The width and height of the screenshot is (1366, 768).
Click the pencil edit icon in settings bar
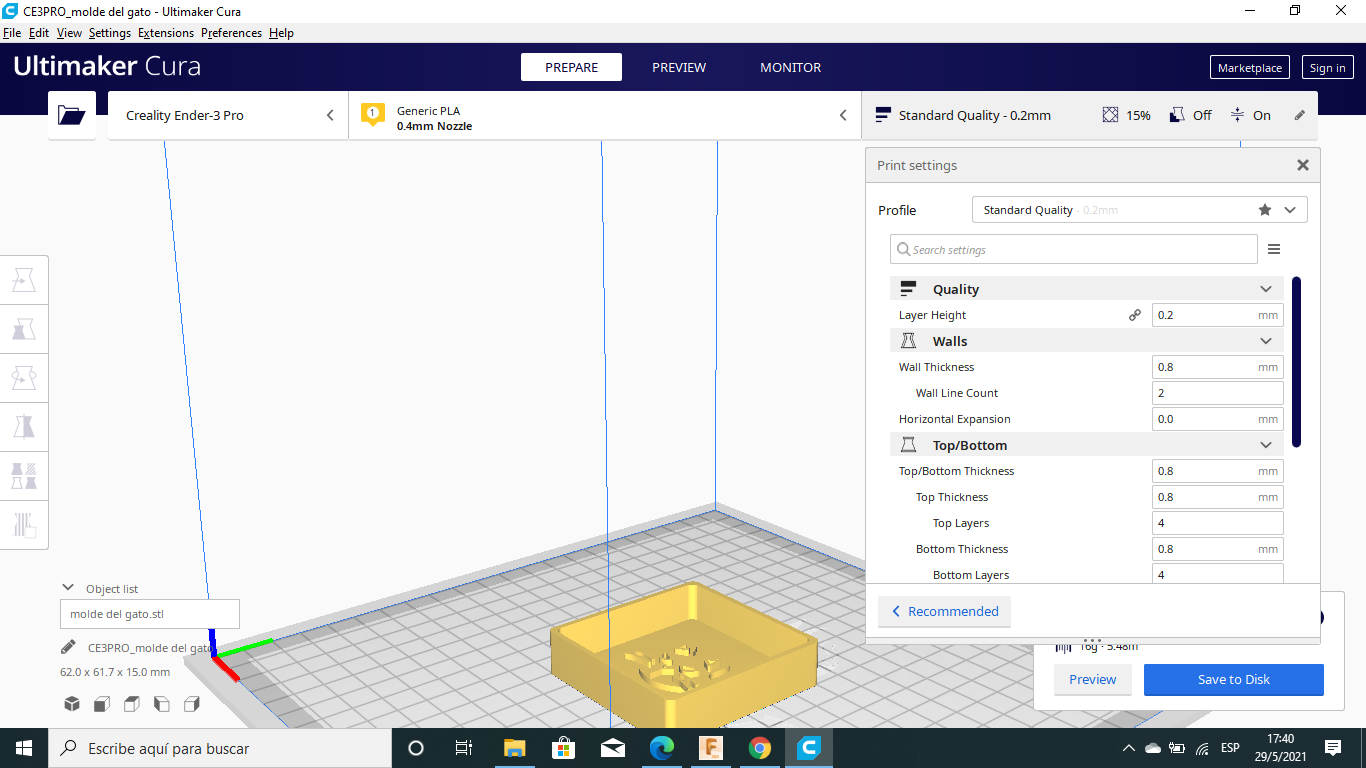click(x=1299, y=115)
